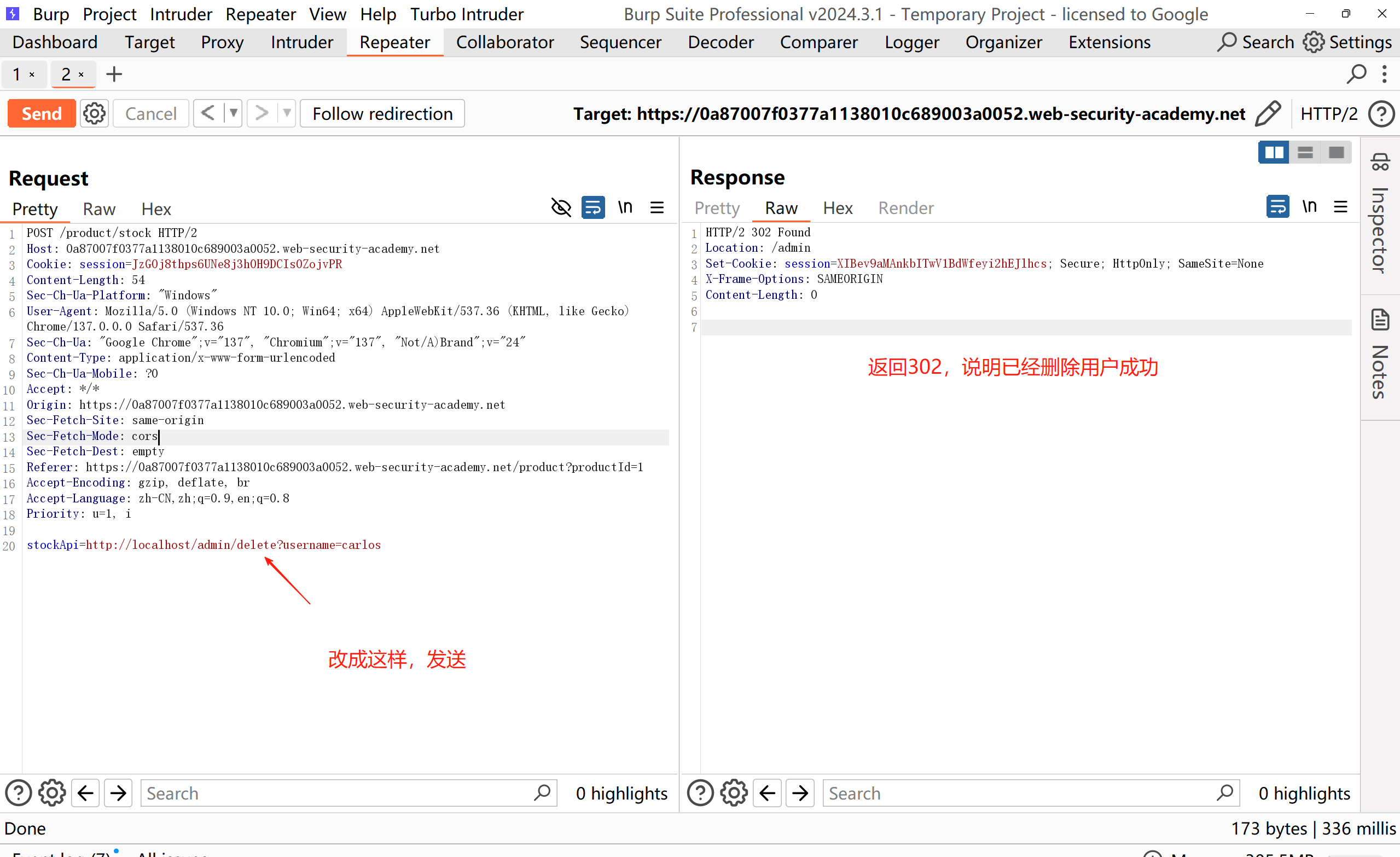Open the Request panel hamburger menu
This screenshot has width=1400, height=857.
[x=657, y=207]
